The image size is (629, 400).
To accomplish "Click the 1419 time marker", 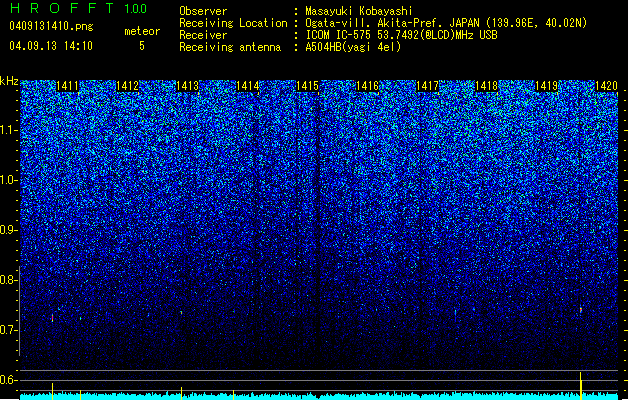I will [546, 86].
